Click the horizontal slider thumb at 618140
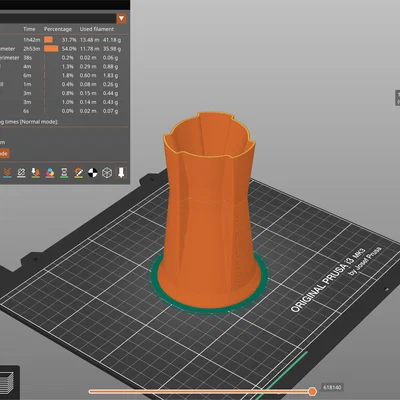 (x=312, y=391)
